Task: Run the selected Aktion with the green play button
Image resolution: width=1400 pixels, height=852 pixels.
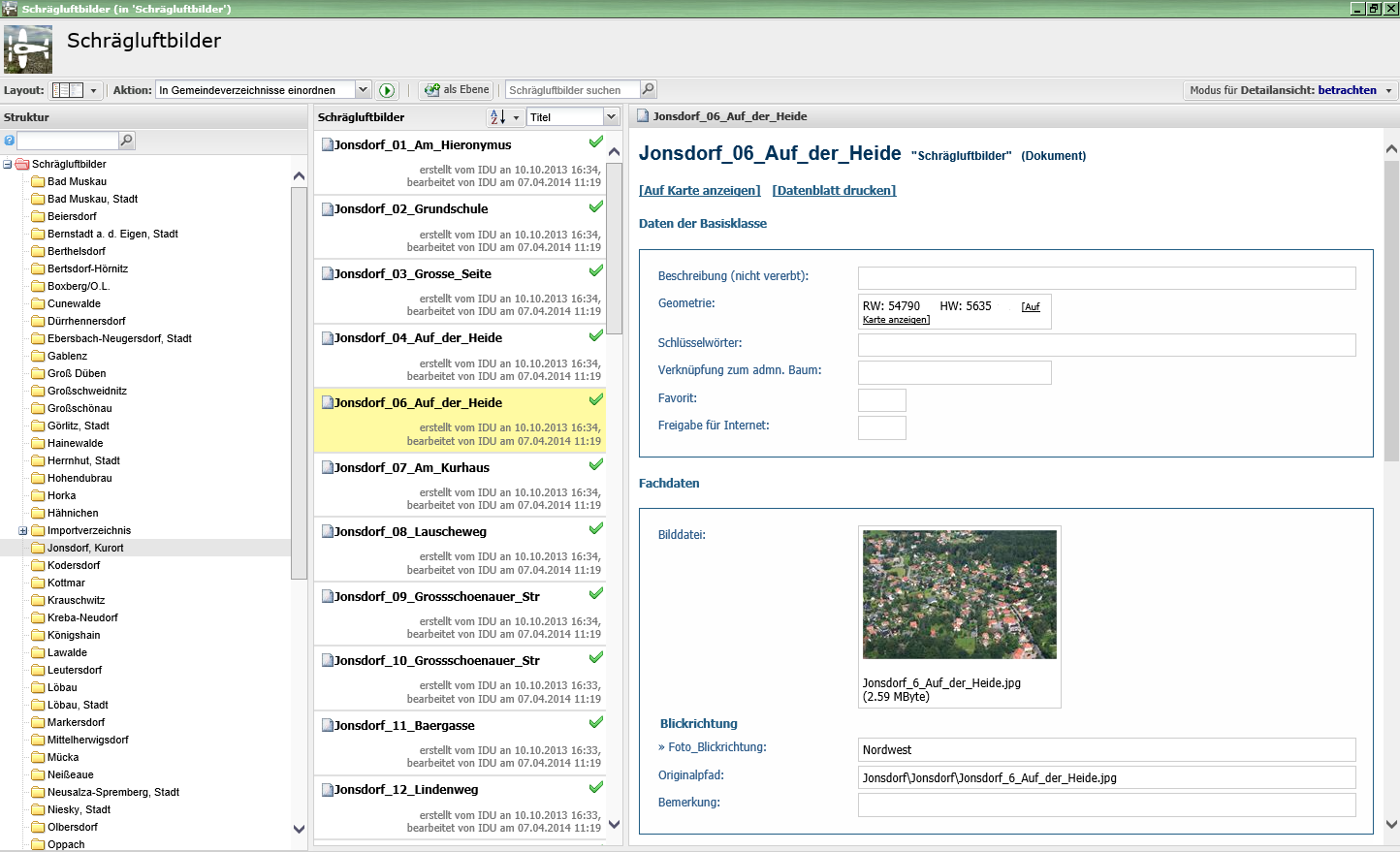Action: [387, 90]
